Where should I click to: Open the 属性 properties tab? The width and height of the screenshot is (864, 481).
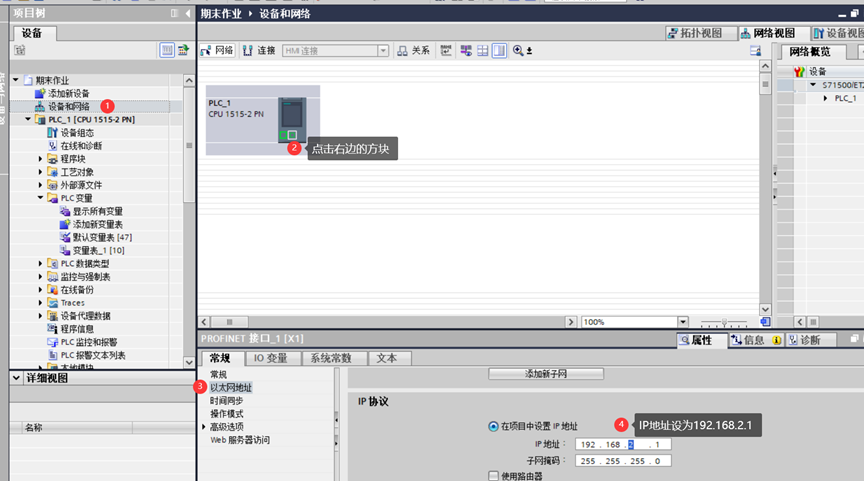pyautogui.click(x=700, y=341)
